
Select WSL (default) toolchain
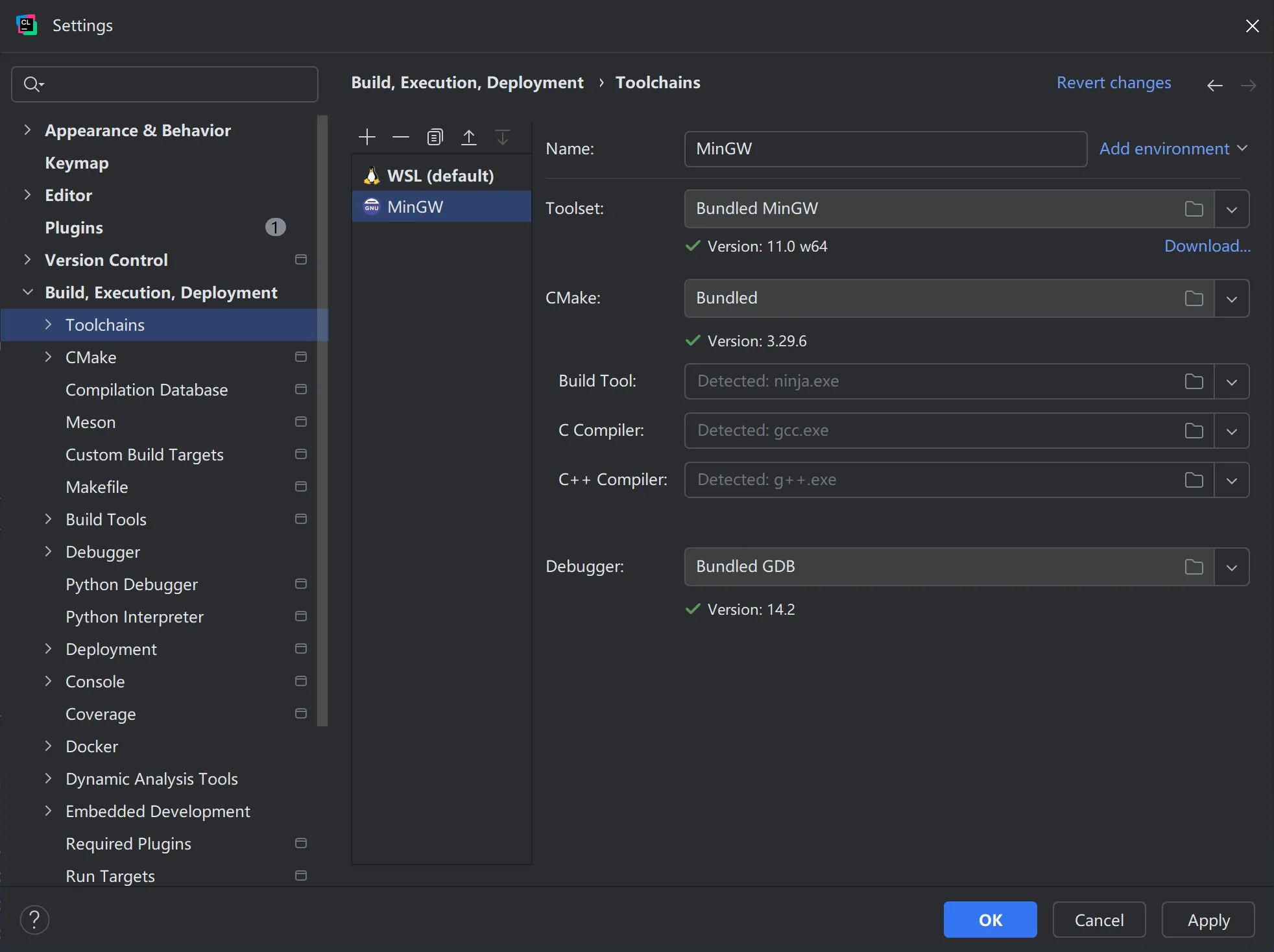point(441,175)
